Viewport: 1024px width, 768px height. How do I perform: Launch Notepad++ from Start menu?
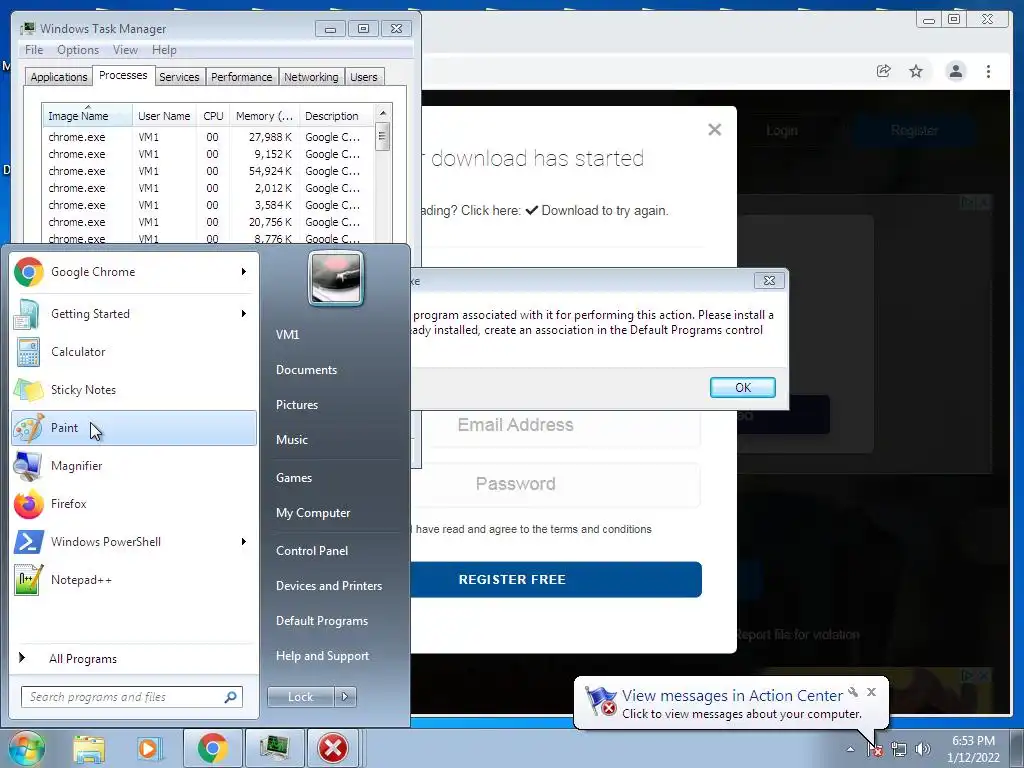pos(134,579)
